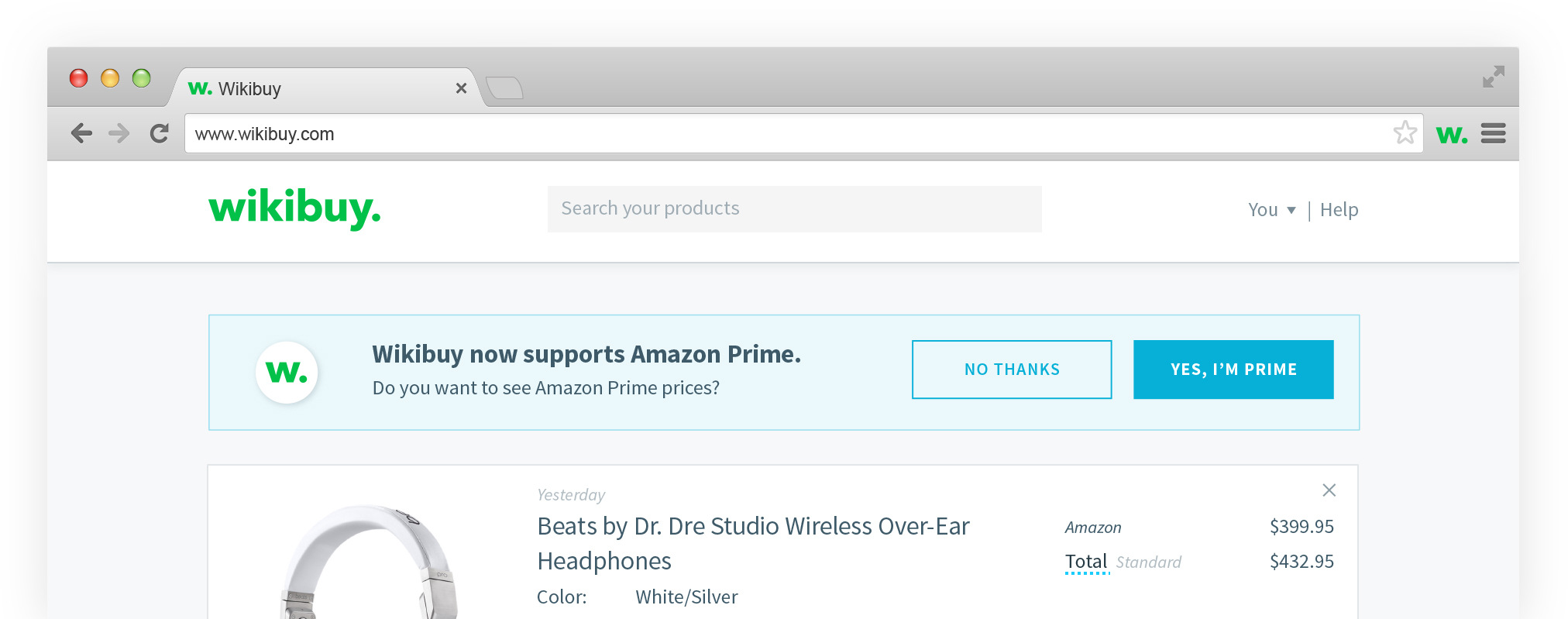Click the Yes, I'm Prime button
Viewport: 1568px width, 619px height.
coord(1233,370)
